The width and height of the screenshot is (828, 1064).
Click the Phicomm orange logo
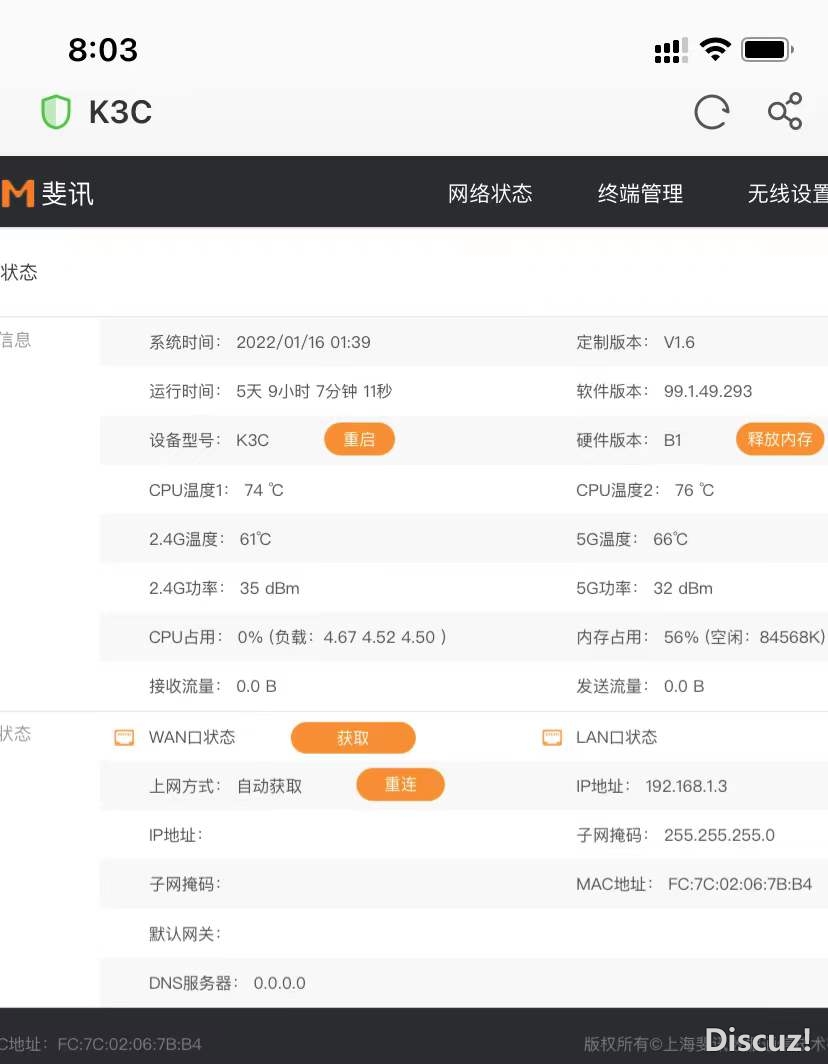18,193
